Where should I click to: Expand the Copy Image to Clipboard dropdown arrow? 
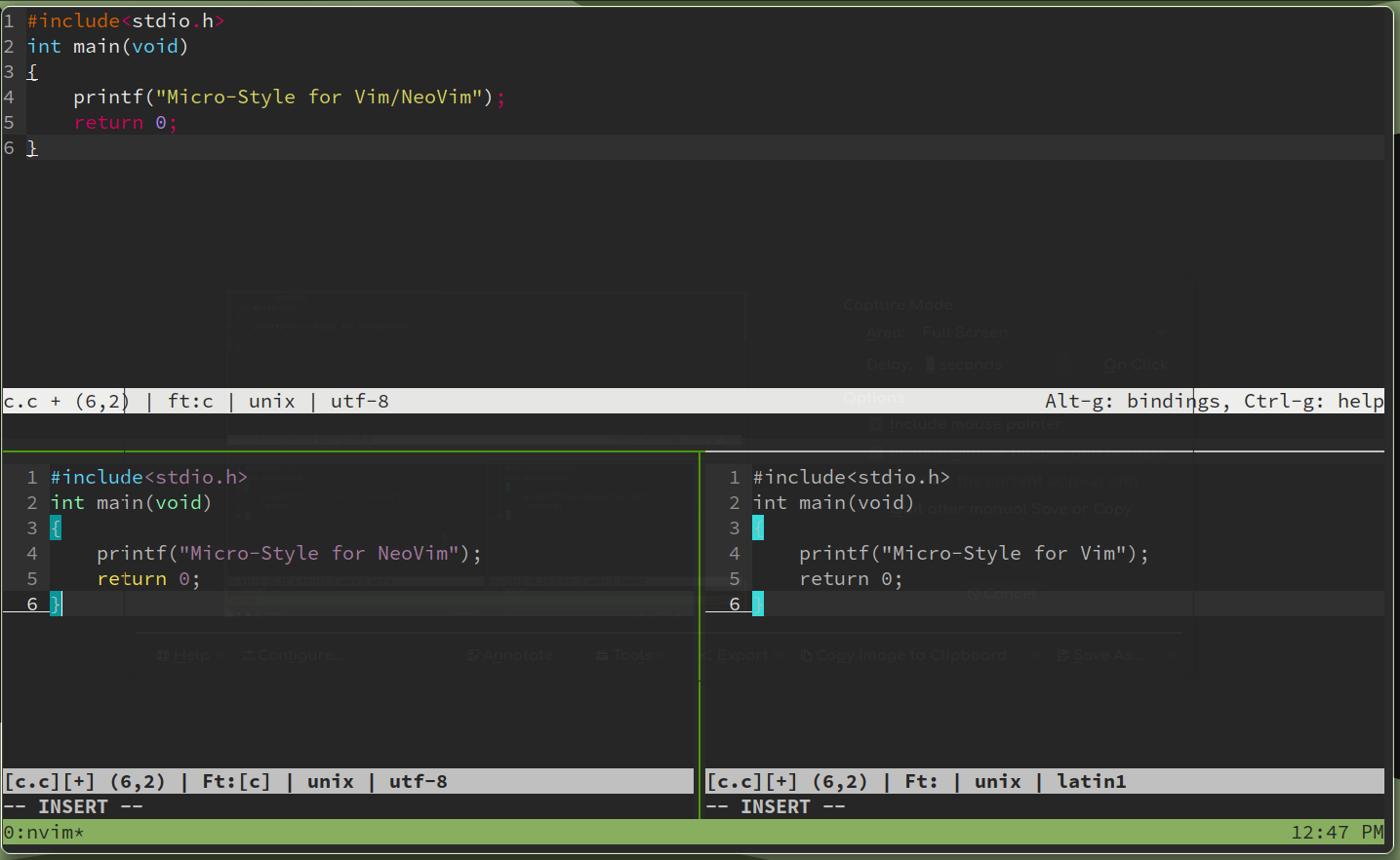click(x=1037, y=654)
